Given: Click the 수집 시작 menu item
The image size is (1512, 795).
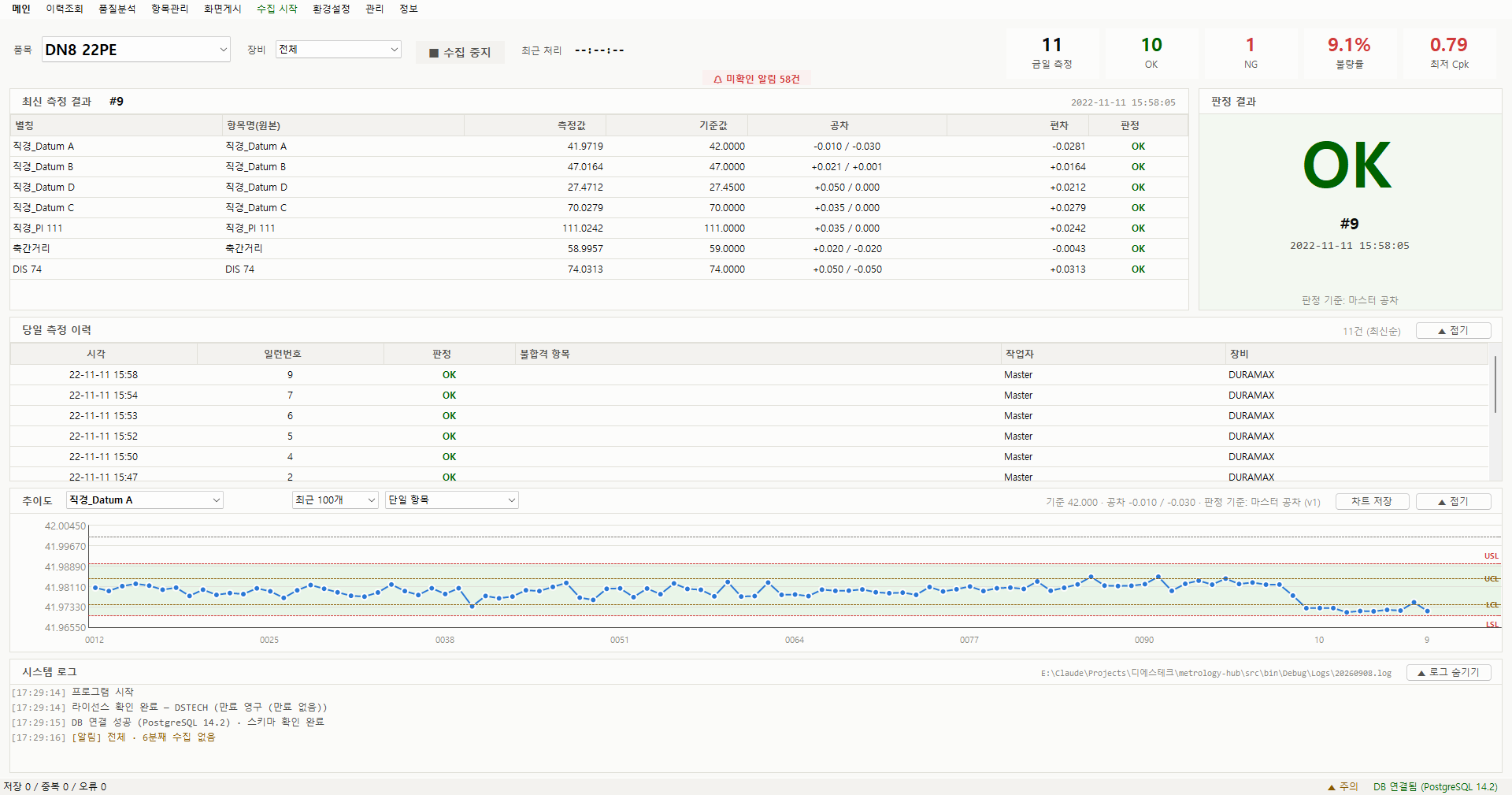Looking at the screenshot, I should coord(277,9).
